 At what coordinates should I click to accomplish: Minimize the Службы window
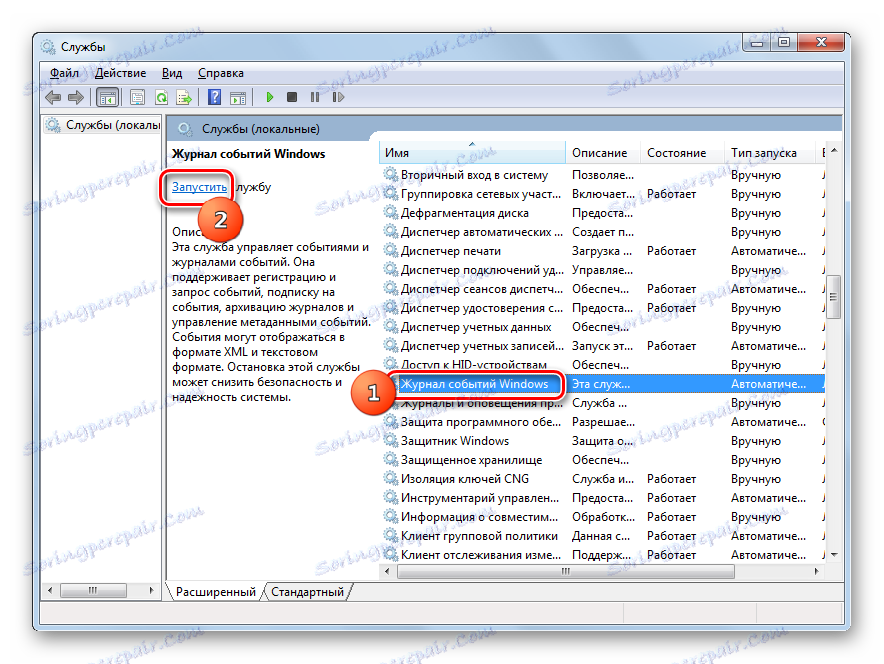pos(757,42)
